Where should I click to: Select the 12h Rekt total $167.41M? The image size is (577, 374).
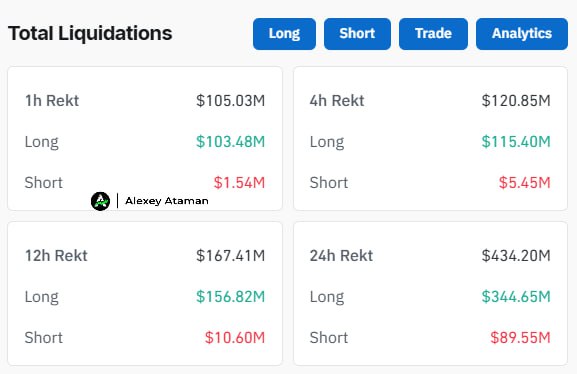230,255
